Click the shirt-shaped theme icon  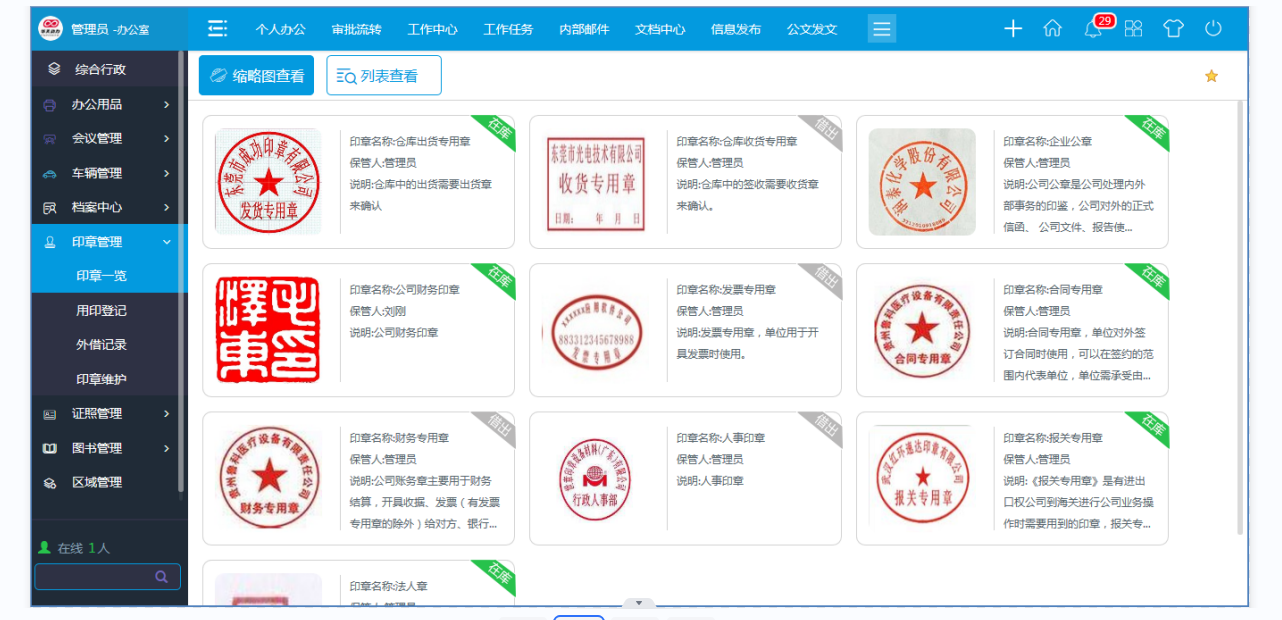[x=1173, y=29]
